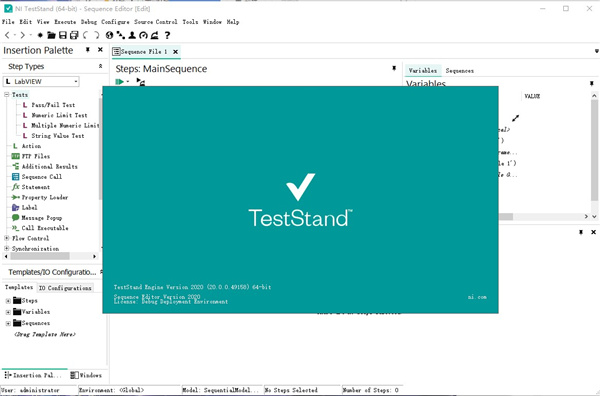Click the user silhouette toolbar icon
The width and height of the screenshot is (600, 396).
tap(132, 35)
